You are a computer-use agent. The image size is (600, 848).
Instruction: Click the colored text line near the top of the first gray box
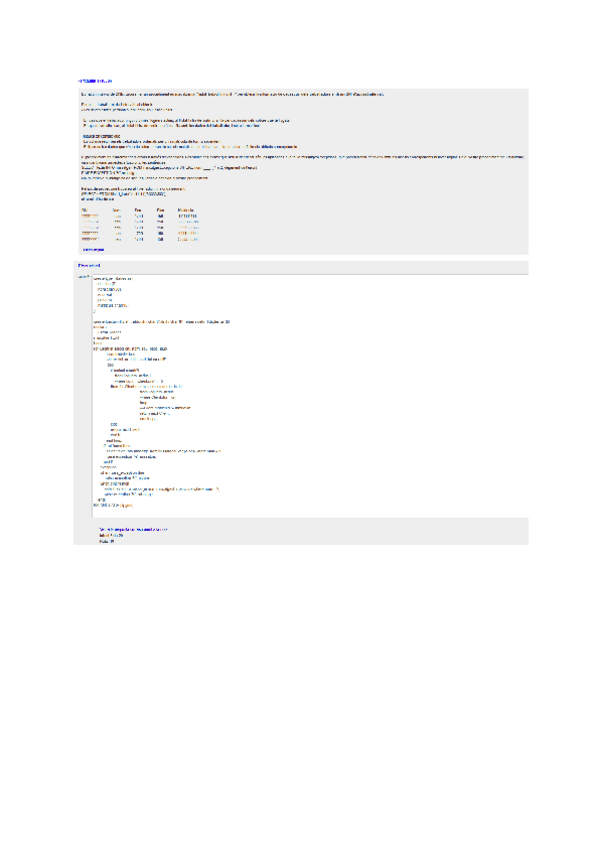pos(116,104)
